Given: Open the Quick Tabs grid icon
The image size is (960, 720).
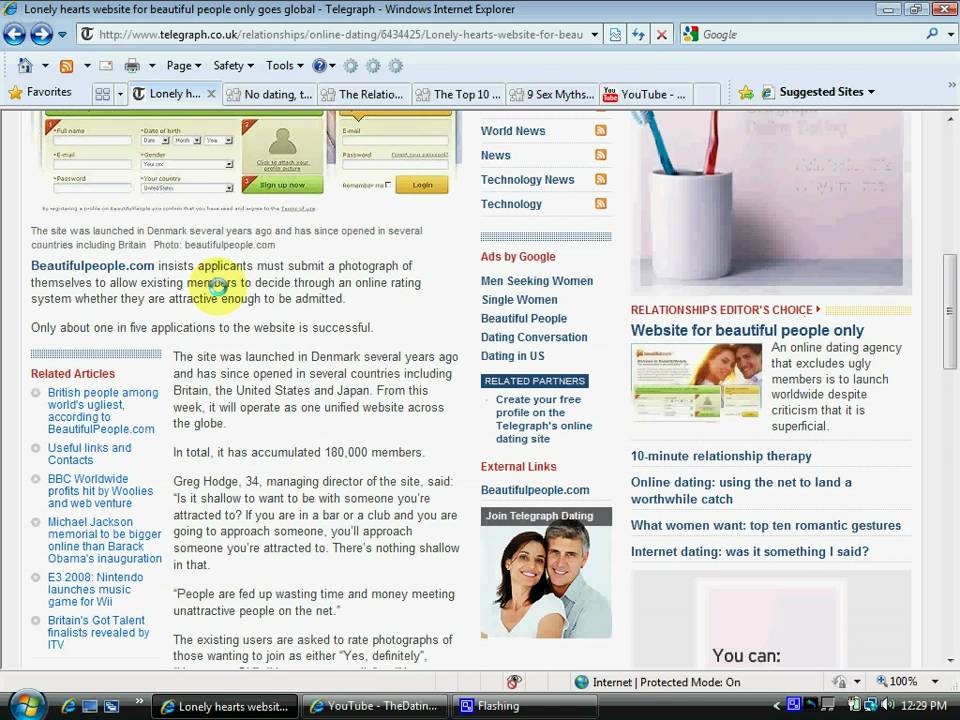Looking at the screenshot, I should click(x=103, y=94).
